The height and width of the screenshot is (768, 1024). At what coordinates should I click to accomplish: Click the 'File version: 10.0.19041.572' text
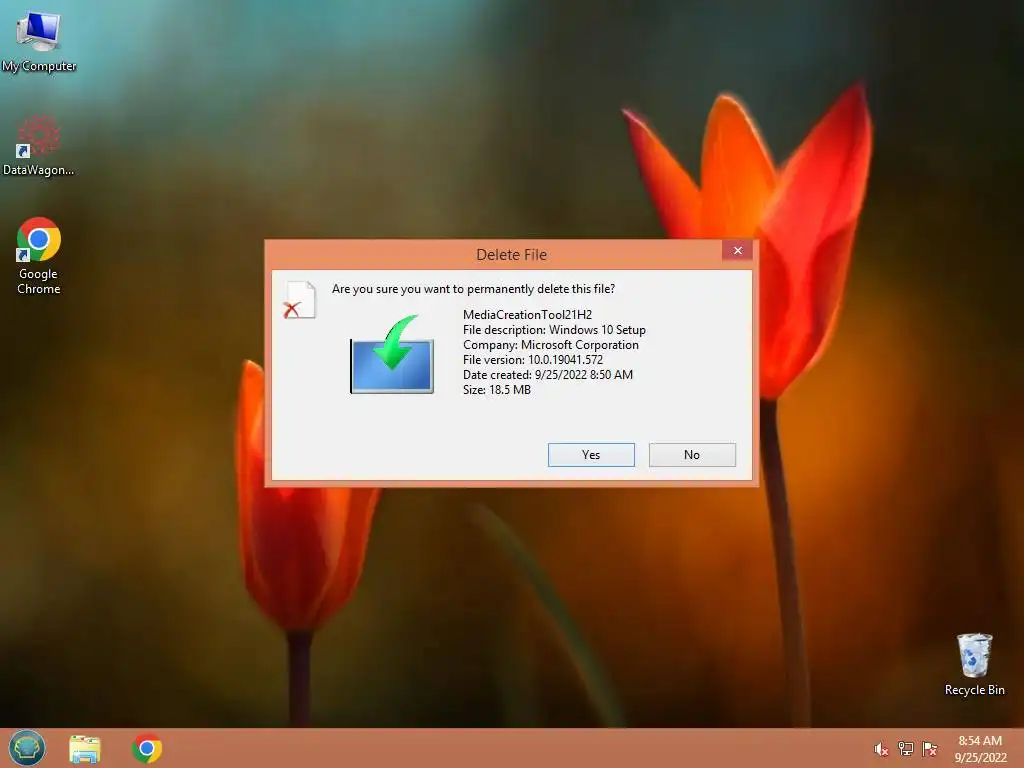(533, 360)
